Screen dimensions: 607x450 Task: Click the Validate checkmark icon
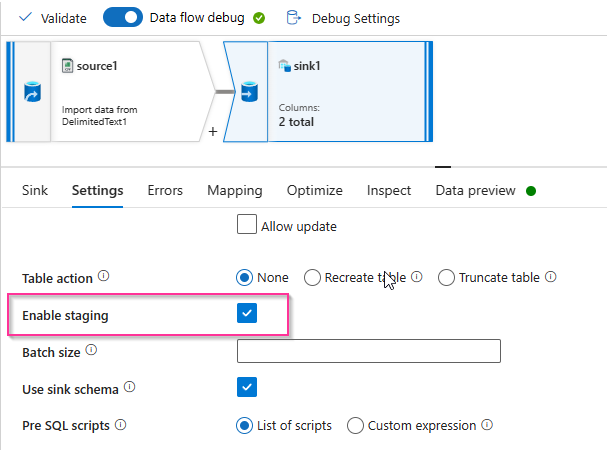coord(26,18)
